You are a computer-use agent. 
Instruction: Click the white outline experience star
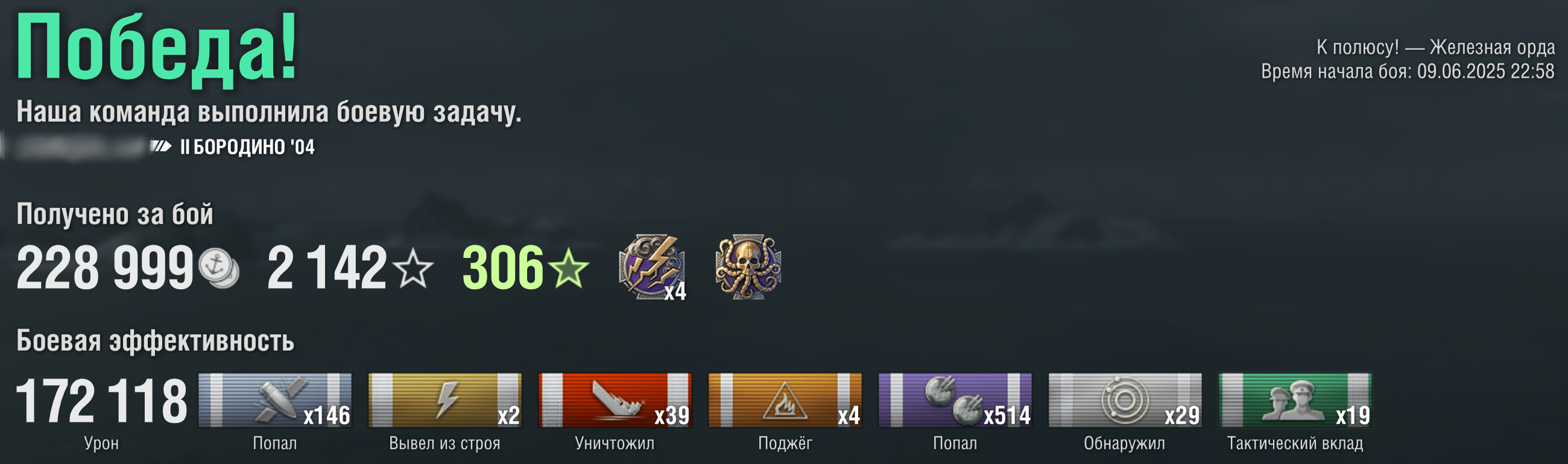point(413,268)
